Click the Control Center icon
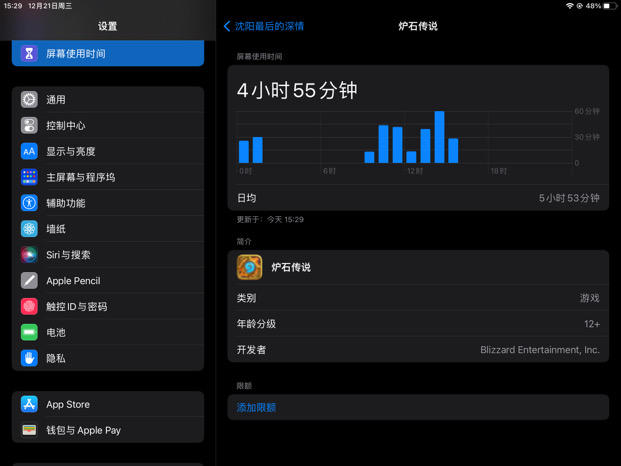The height and width of the screenshot is (466, 621). [x=29, y=126]
